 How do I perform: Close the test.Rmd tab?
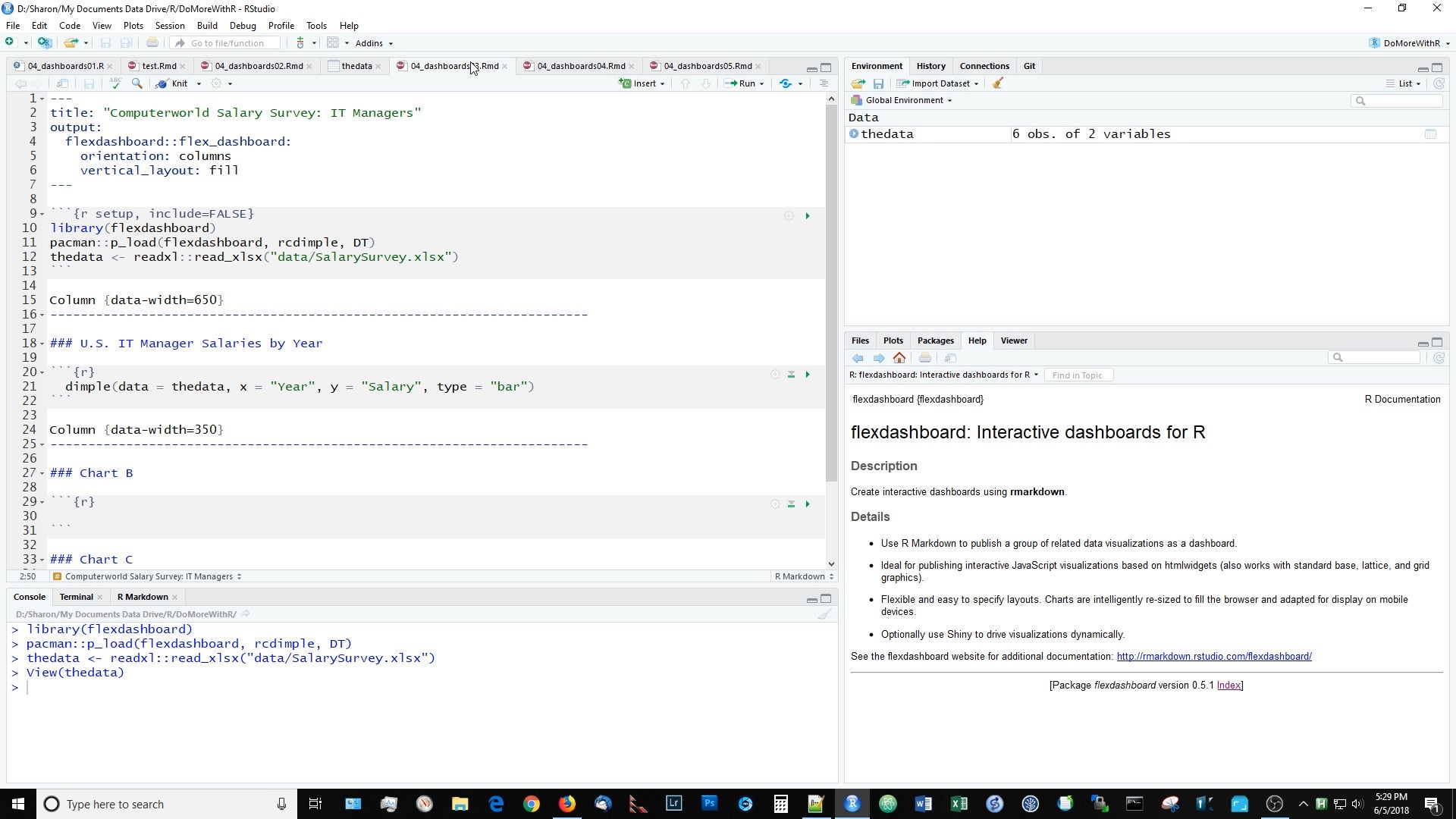[x=183, y=67]
